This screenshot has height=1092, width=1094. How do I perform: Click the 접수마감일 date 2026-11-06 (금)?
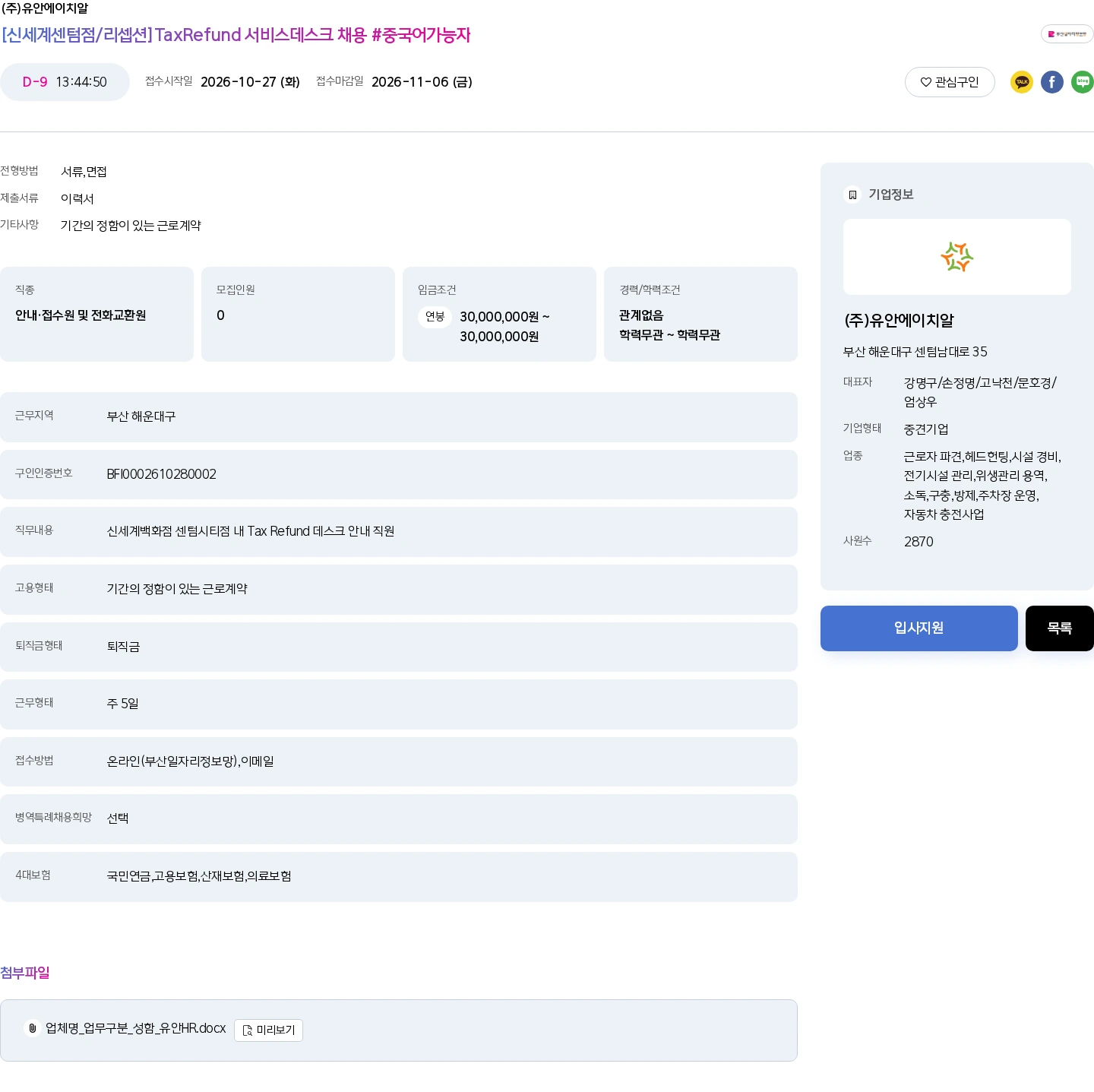pos(422,82)
